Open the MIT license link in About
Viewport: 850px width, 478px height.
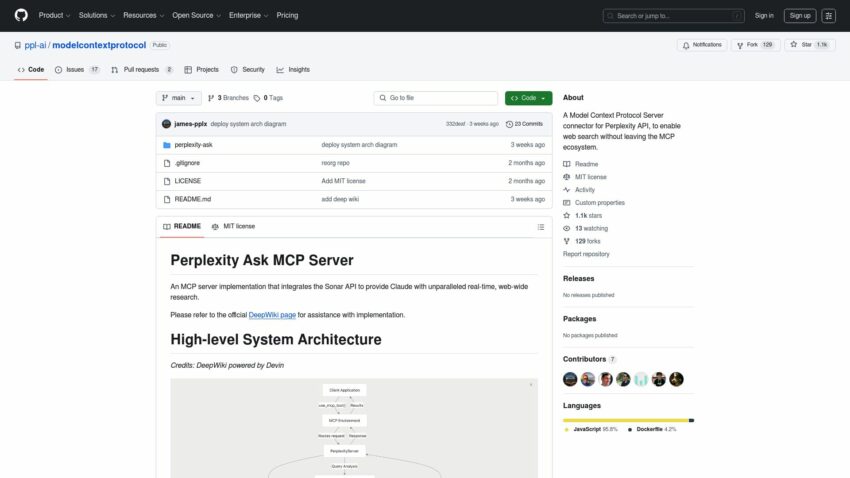pyautogui.click(x=585, y=177)
